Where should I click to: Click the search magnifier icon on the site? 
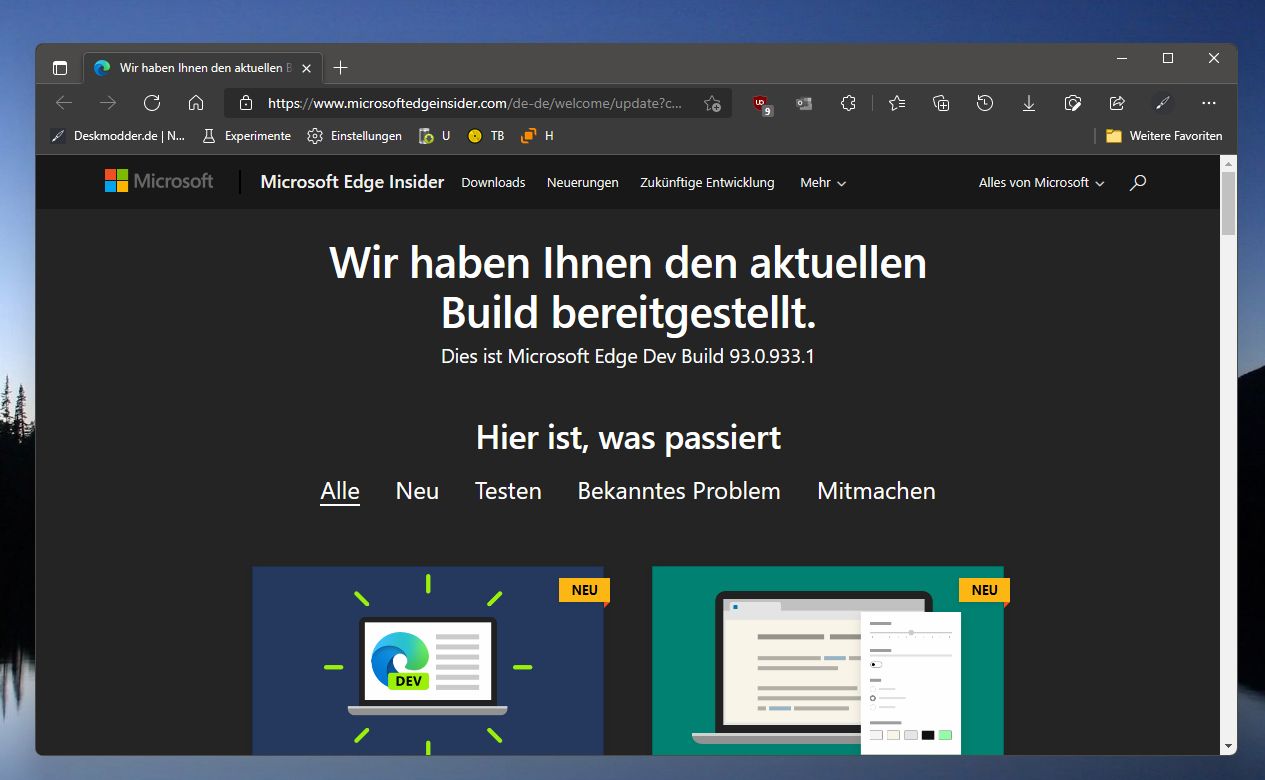[x=1137, y=183]
